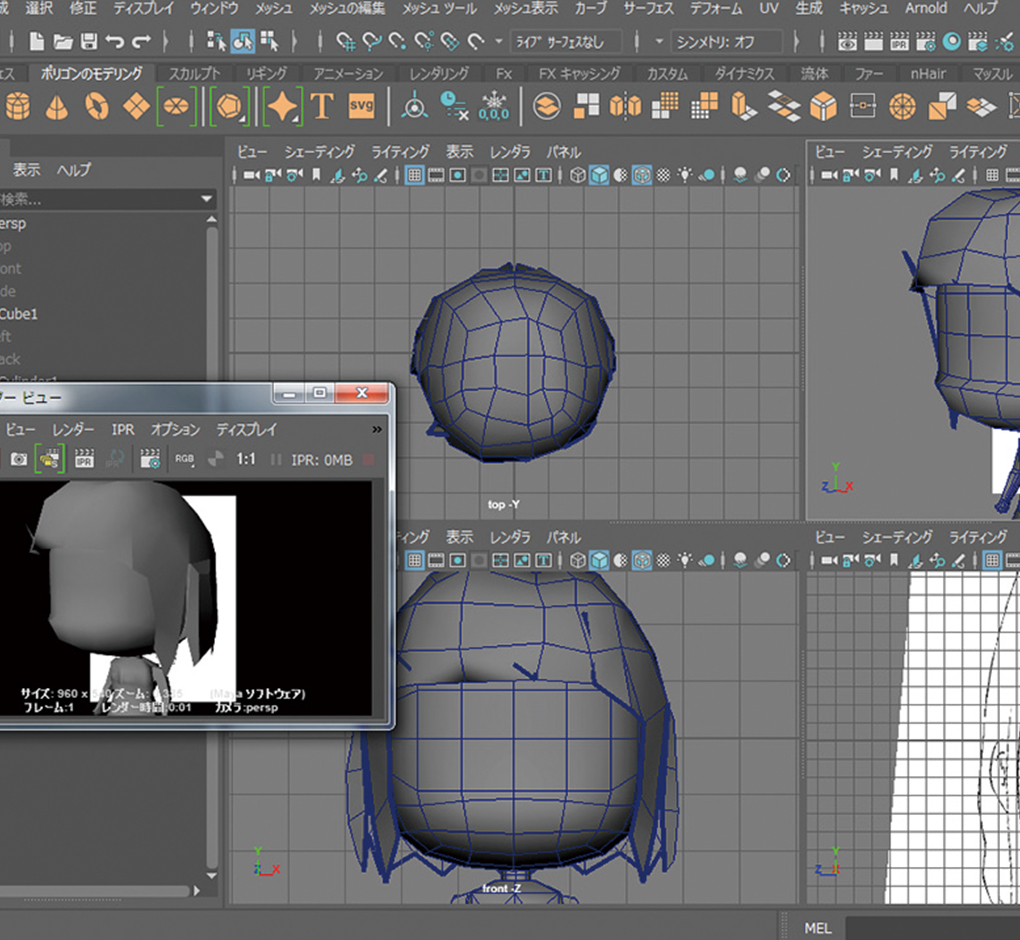1020x940 pixels.
Task: Click the Mirror mesh shelf icon
Action: (x=626, y=106)
